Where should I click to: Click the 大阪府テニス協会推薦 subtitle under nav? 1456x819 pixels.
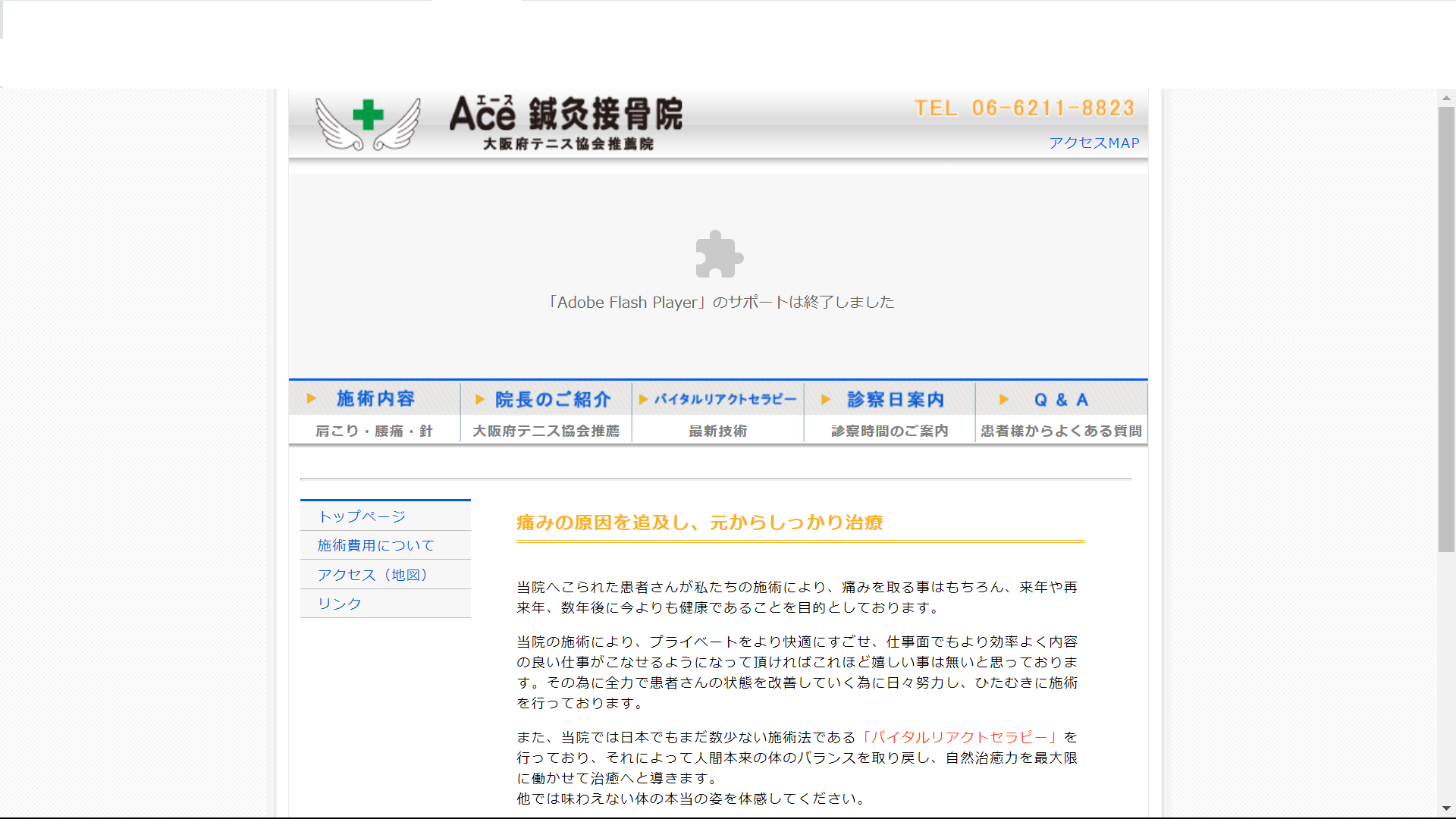point(546,431)
